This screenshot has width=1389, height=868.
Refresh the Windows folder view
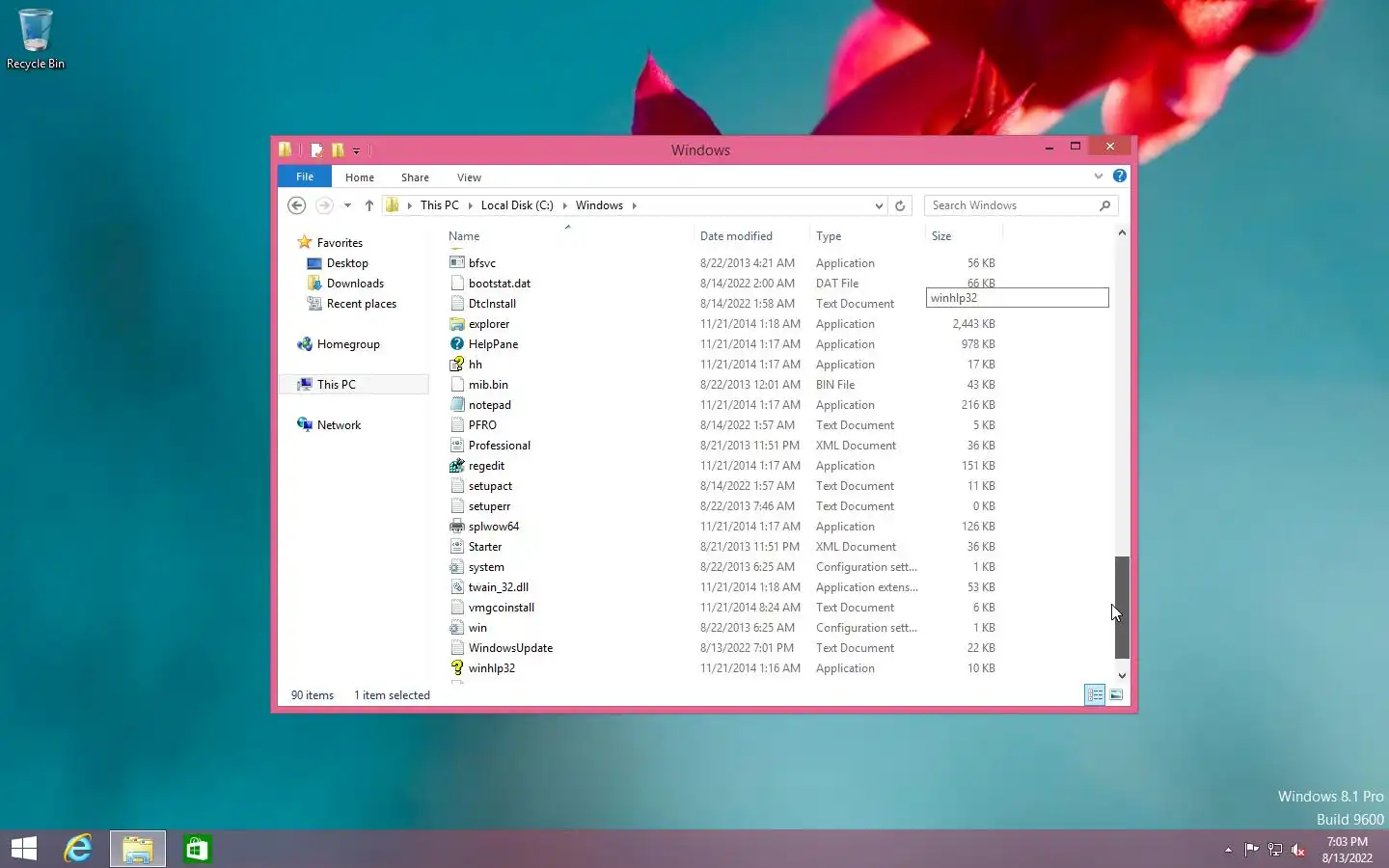[900, 205]
